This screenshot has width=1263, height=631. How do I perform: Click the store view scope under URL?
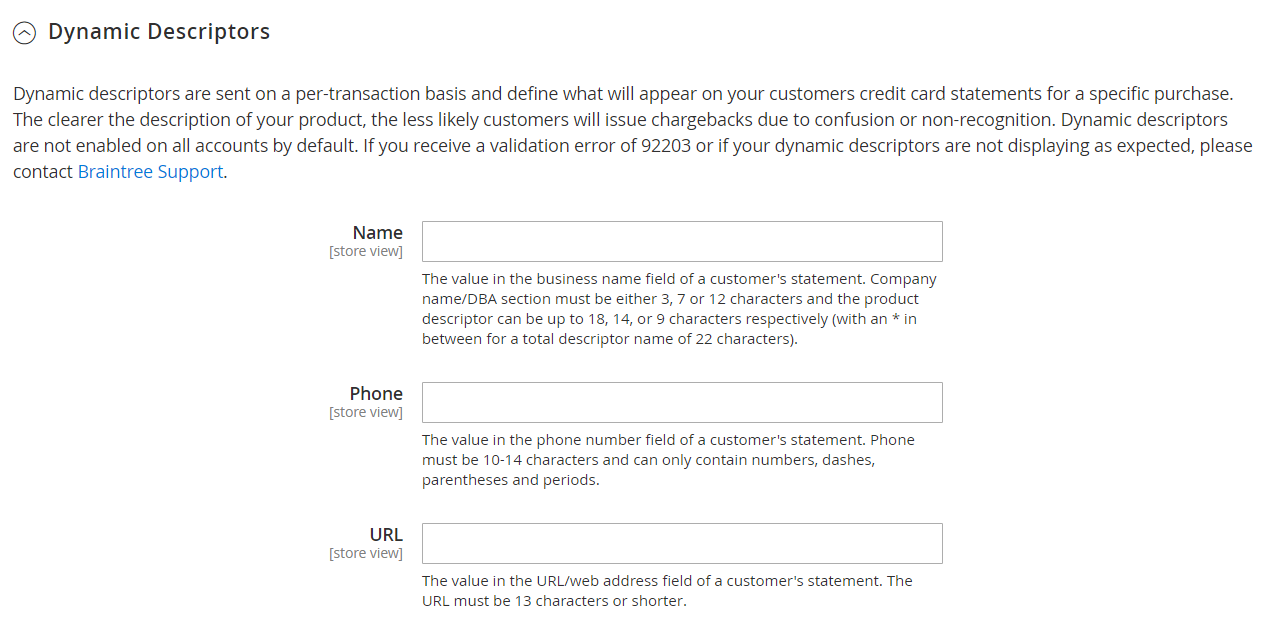(366, 553)
